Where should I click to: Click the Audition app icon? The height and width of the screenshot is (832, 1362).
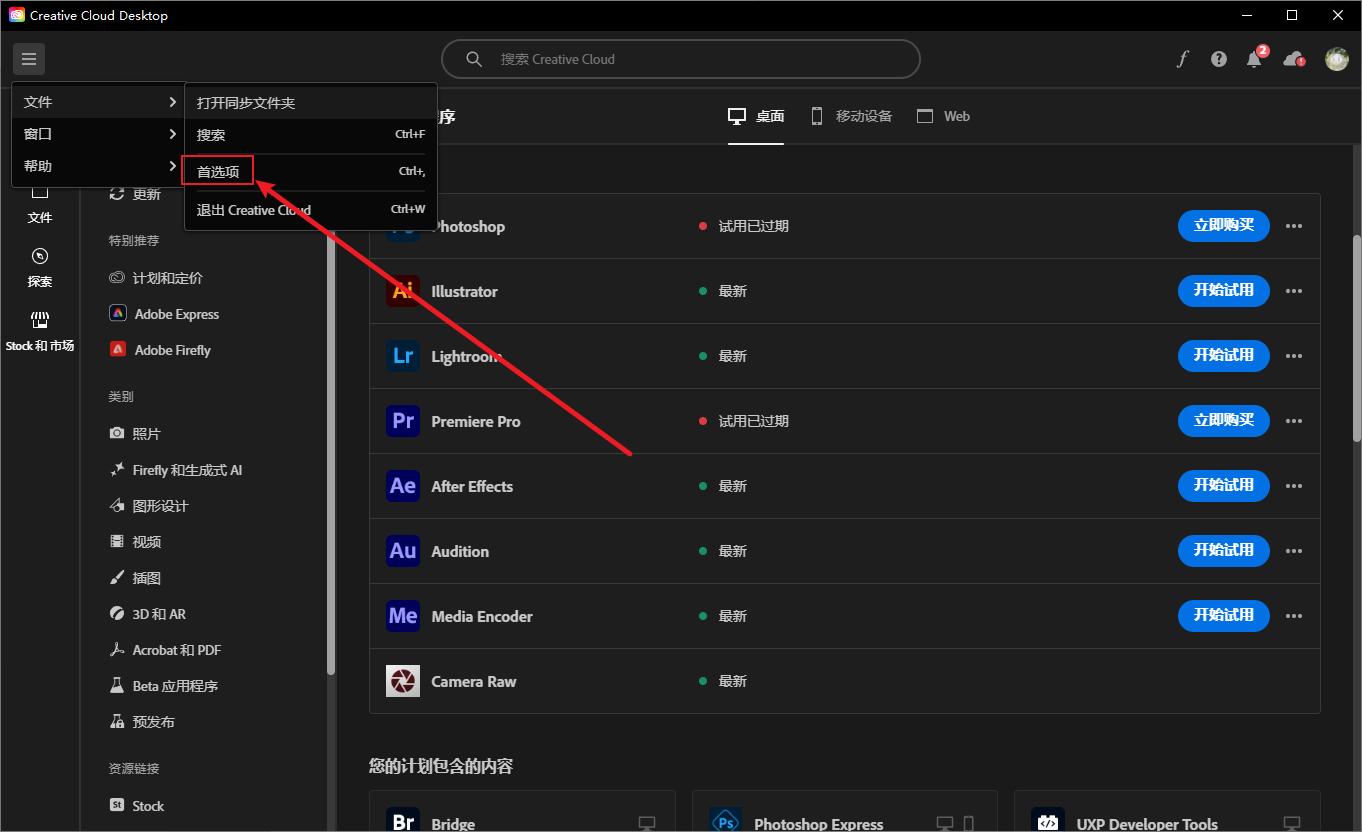coord(403,551)
